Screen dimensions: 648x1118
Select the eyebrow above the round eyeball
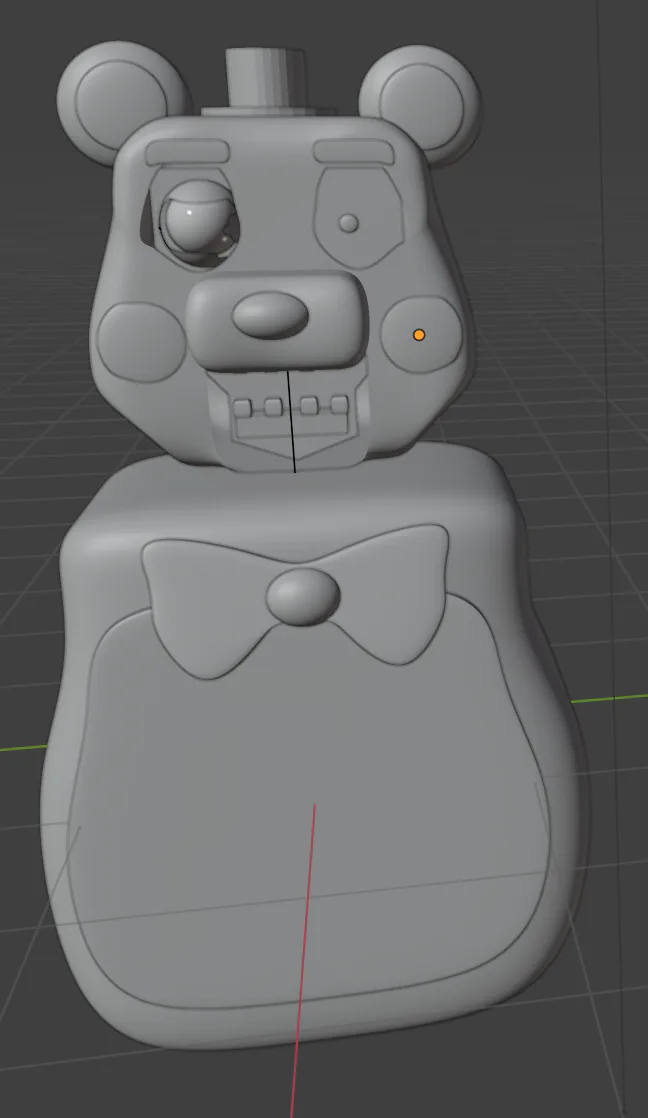pos(187,151)
